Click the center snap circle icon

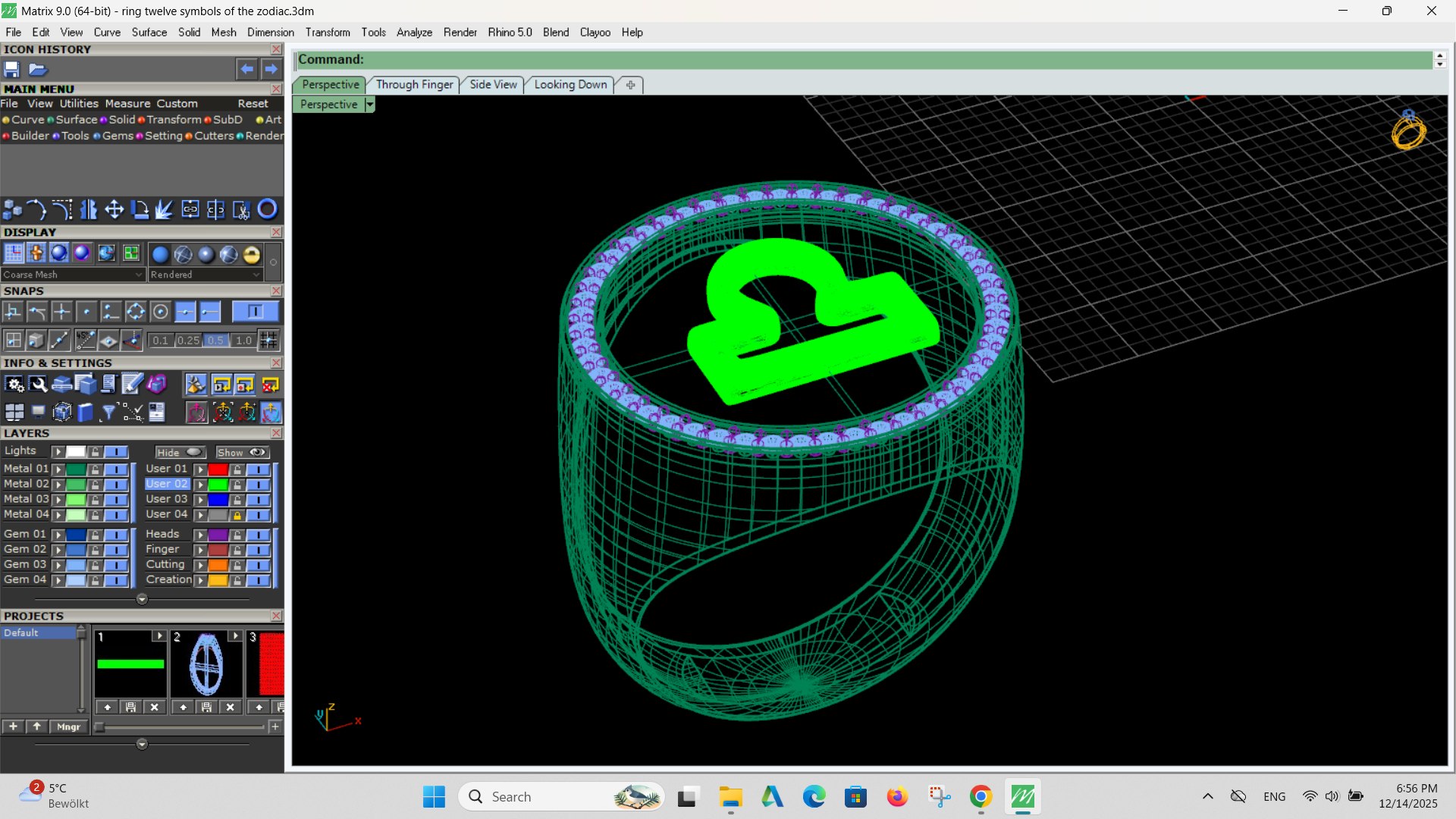coord(160,312)
